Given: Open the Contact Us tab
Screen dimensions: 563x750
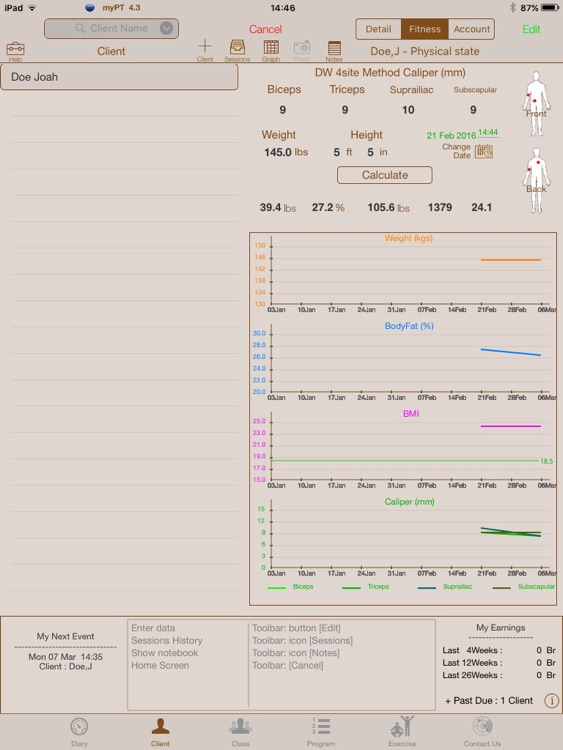Looking at the screenshot, I should click(x=482, y=732).
